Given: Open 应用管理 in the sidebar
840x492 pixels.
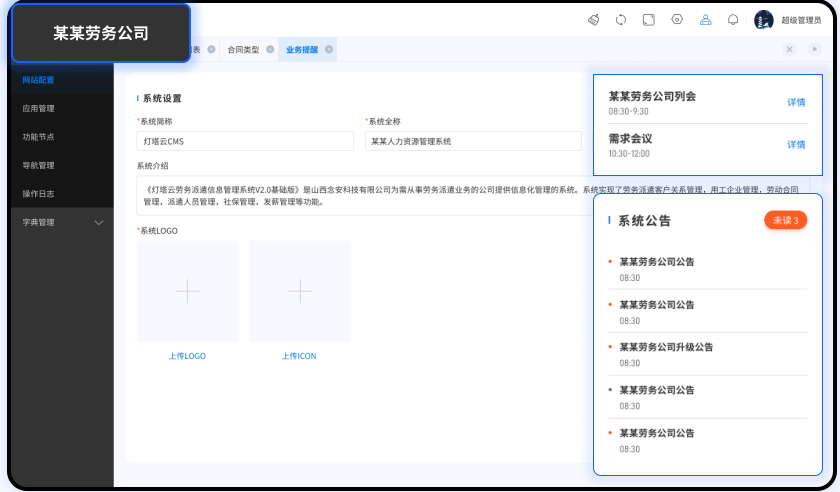Looking at the screenshot, I should [x=38, y=108].
